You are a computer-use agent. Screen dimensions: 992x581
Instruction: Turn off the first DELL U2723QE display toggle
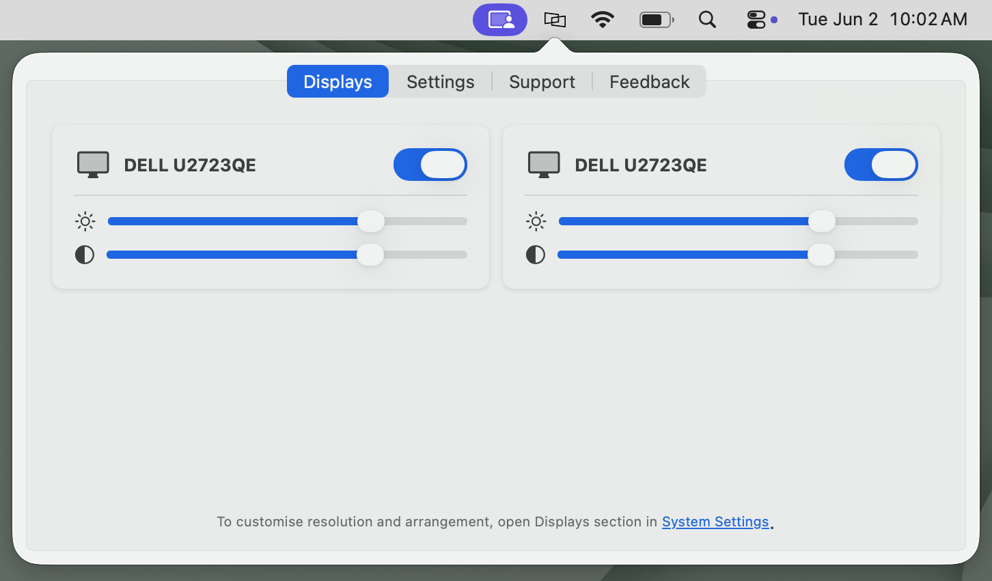click(430, 165)
